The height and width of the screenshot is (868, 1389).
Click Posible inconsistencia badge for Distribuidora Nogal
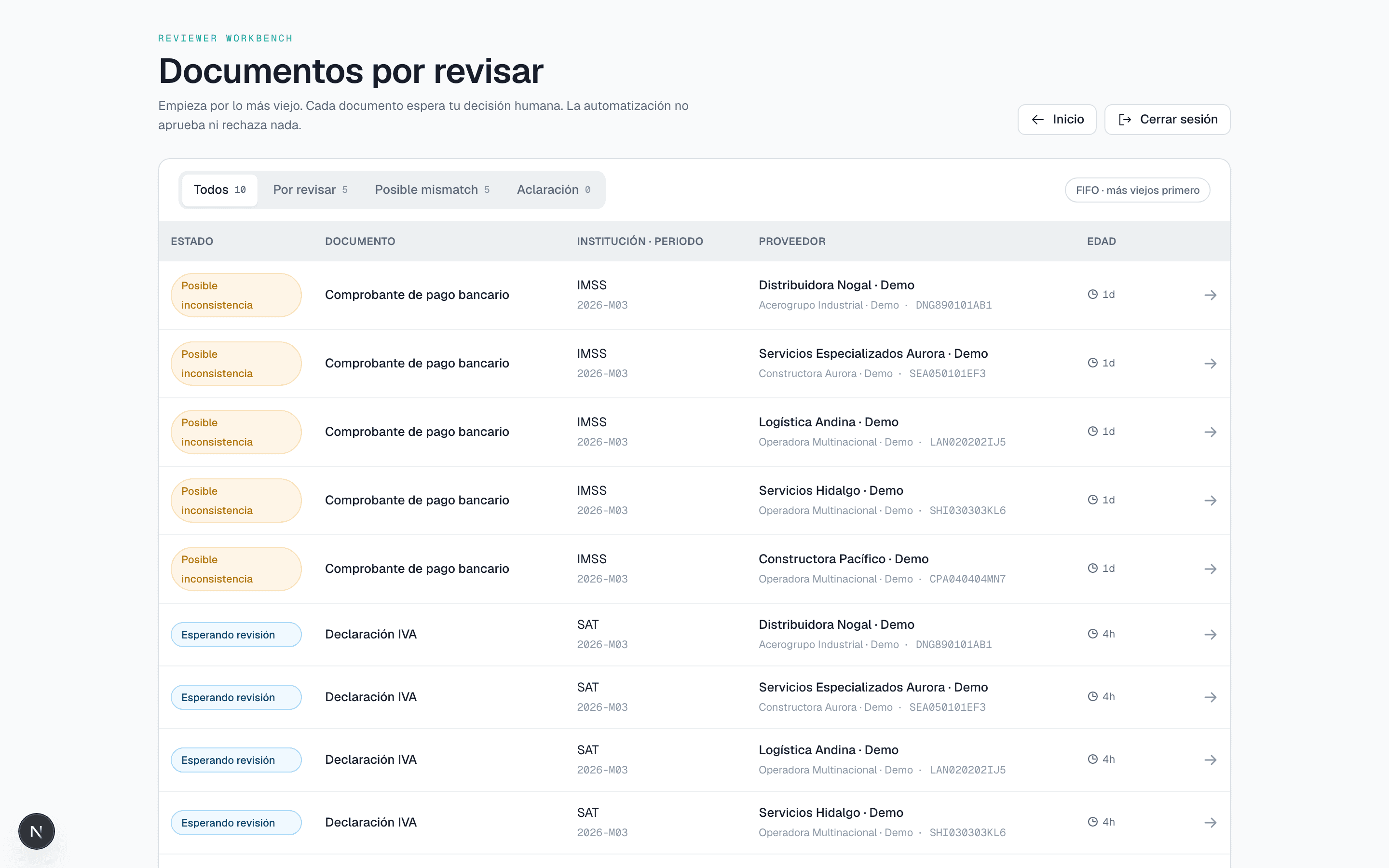[236, 295]
